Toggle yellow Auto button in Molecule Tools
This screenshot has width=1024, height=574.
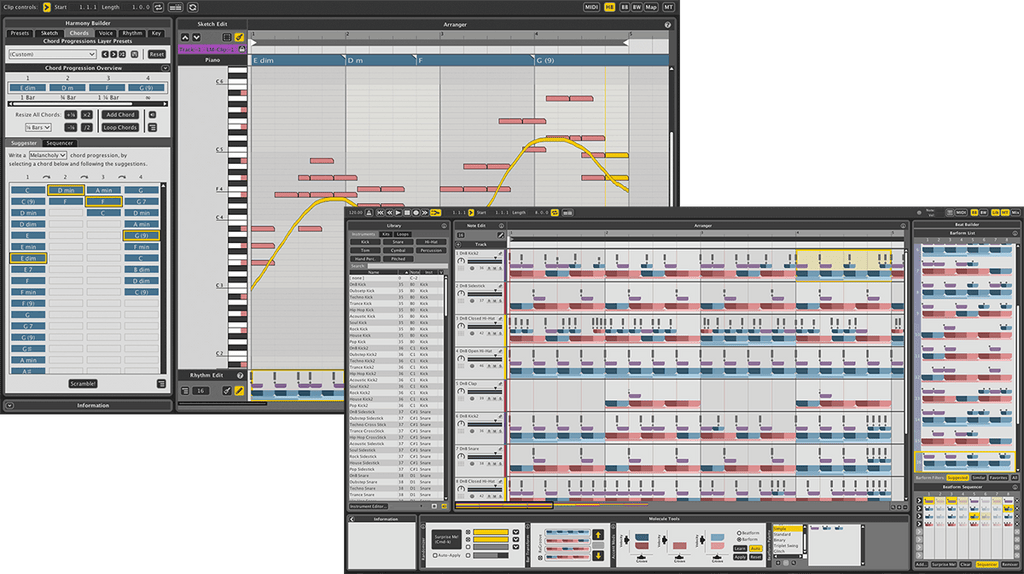pos(756,549)
